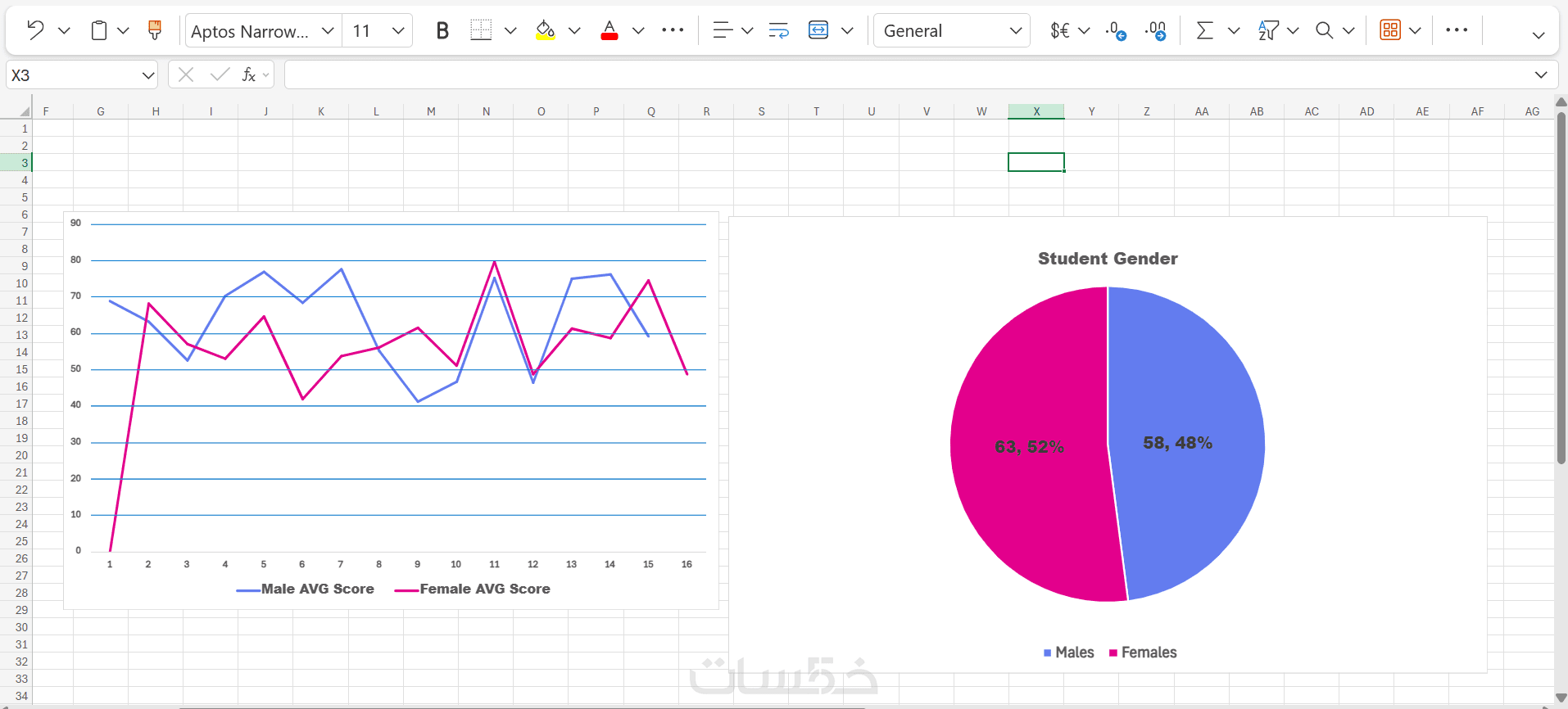This screenshot has height=709, width=1568.
Task: Open the font size 11 dropdown
Action: point(398,30)
